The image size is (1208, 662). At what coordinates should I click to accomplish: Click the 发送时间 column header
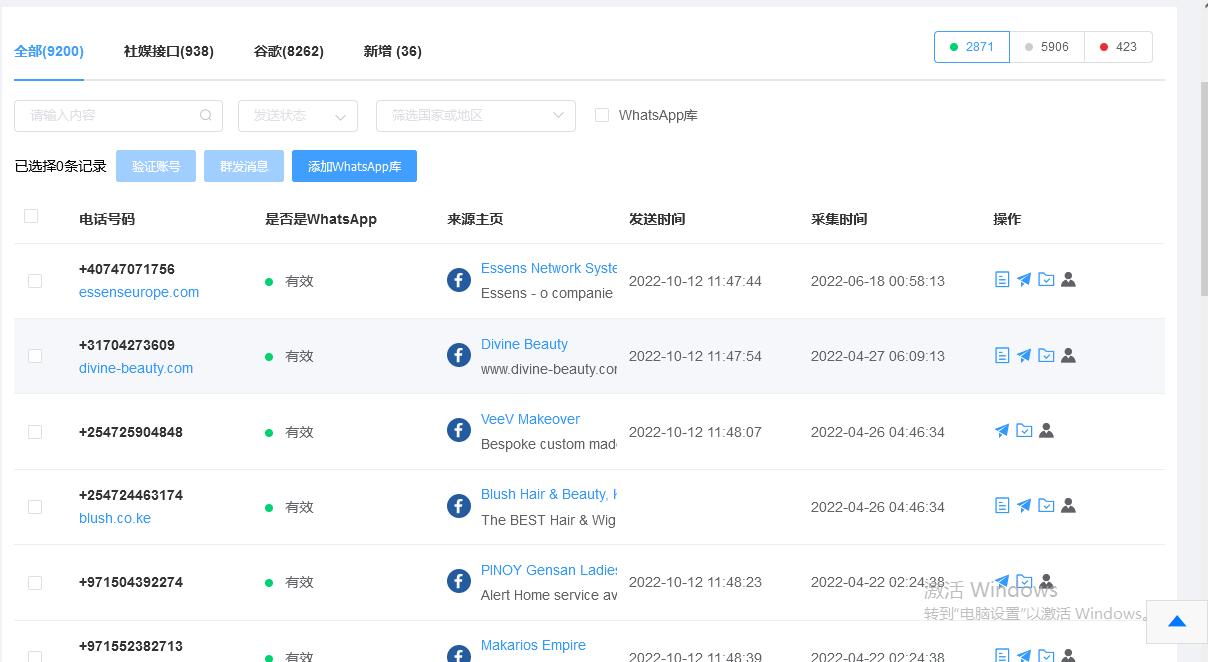(657, 219)
